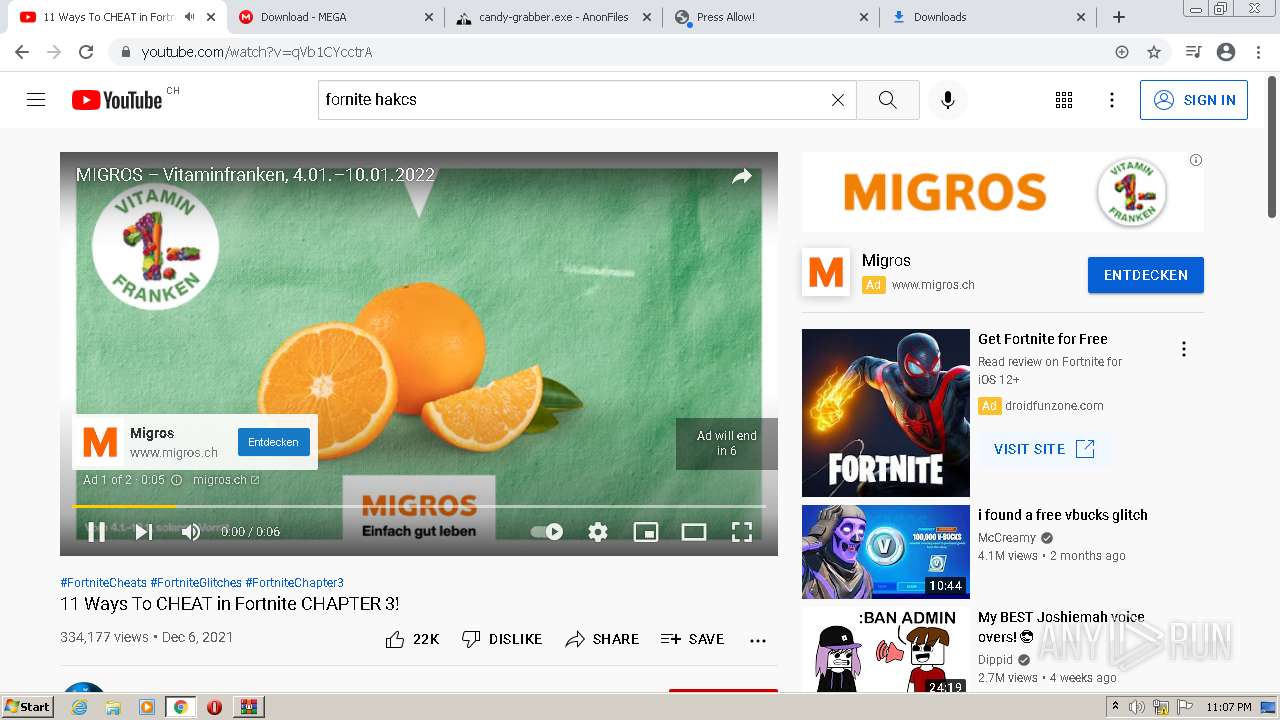
Task: Open the Migros banner ad image
Action: point(1003,192)
